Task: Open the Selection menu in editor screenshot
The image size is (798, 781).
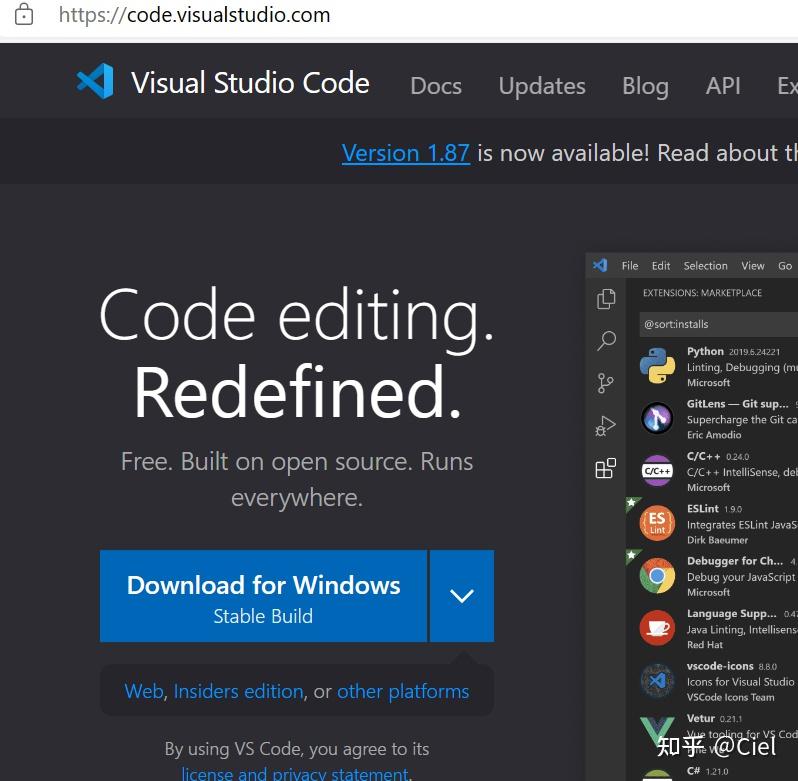Action: point(705,266)
